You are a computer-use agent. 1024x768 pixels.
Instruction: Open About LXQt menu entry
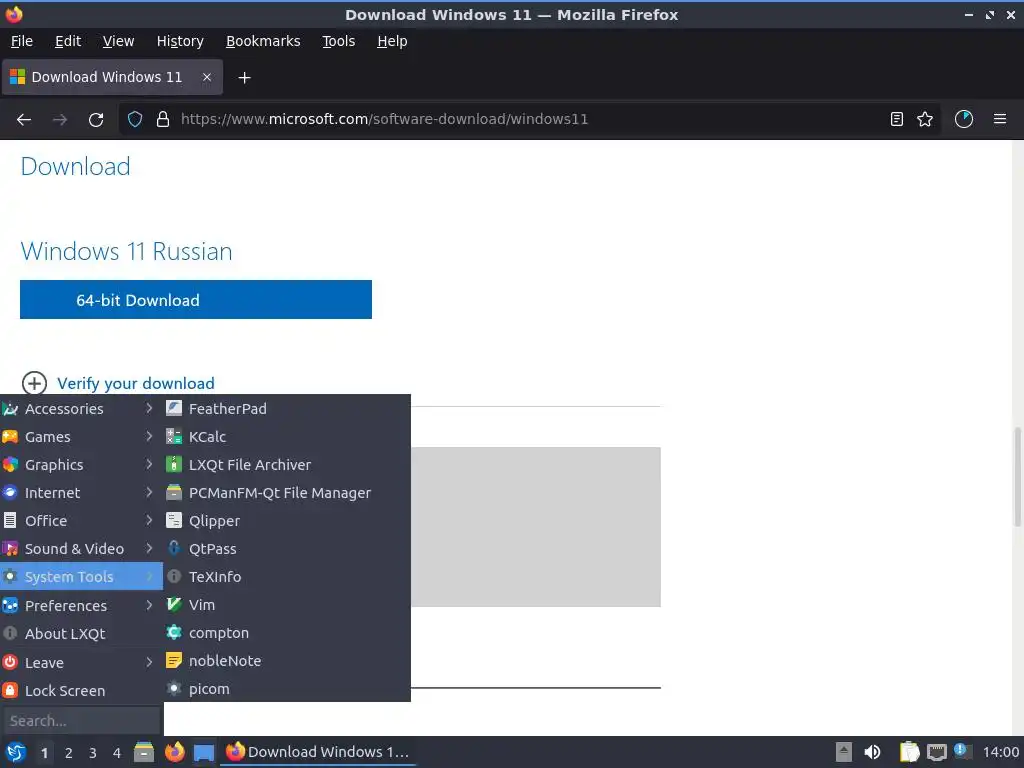[82, 633]
